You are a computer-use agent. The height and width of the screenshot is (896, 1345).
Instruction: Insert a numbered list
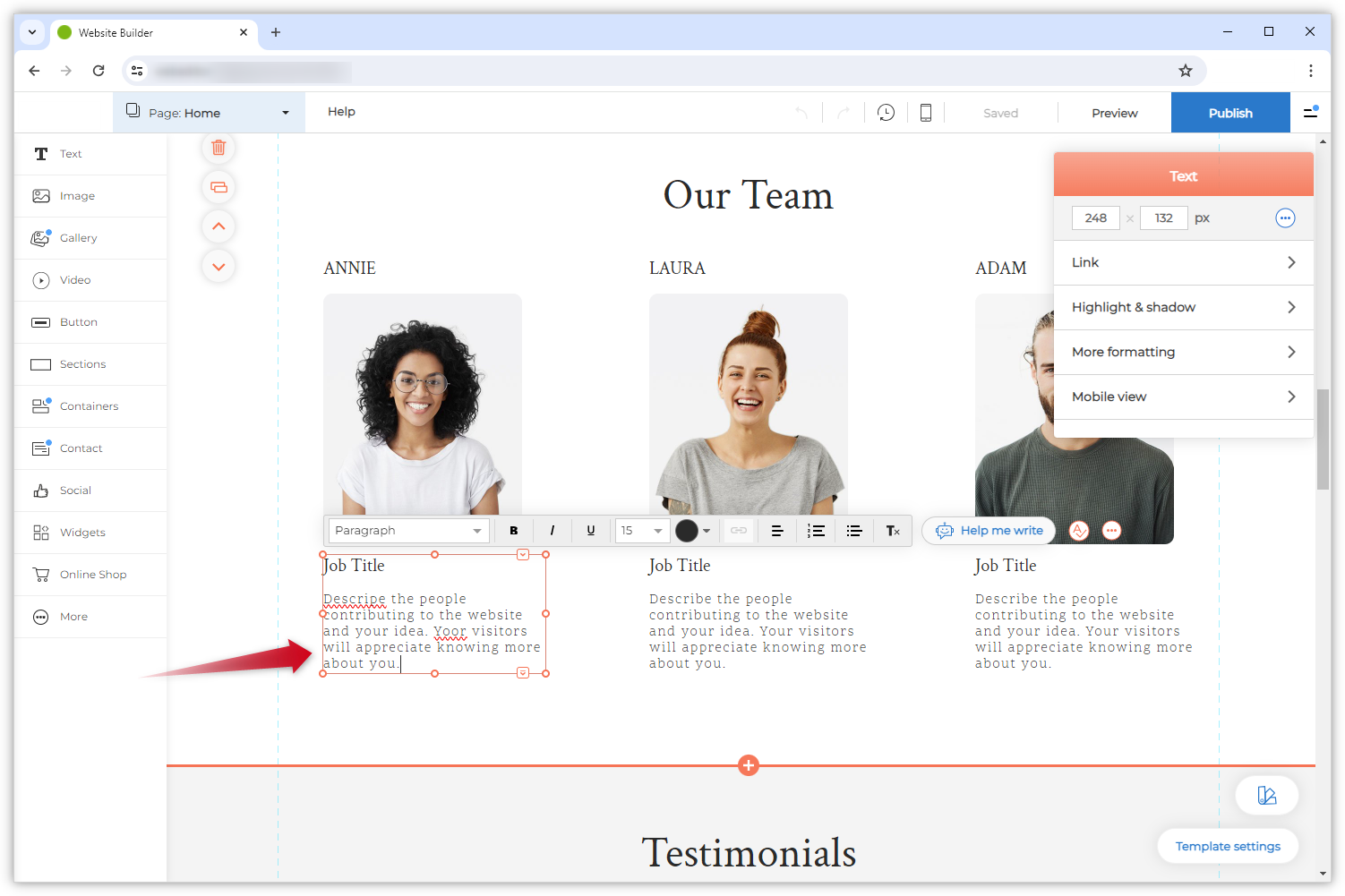coord(816,531)
